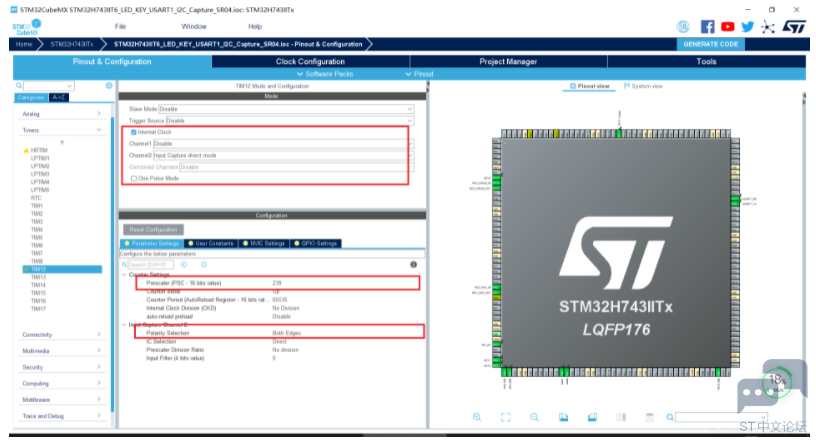Click the peripheral search magnifier icon
816x442 pixels.
pyautogui.click(x=19, y=85)
